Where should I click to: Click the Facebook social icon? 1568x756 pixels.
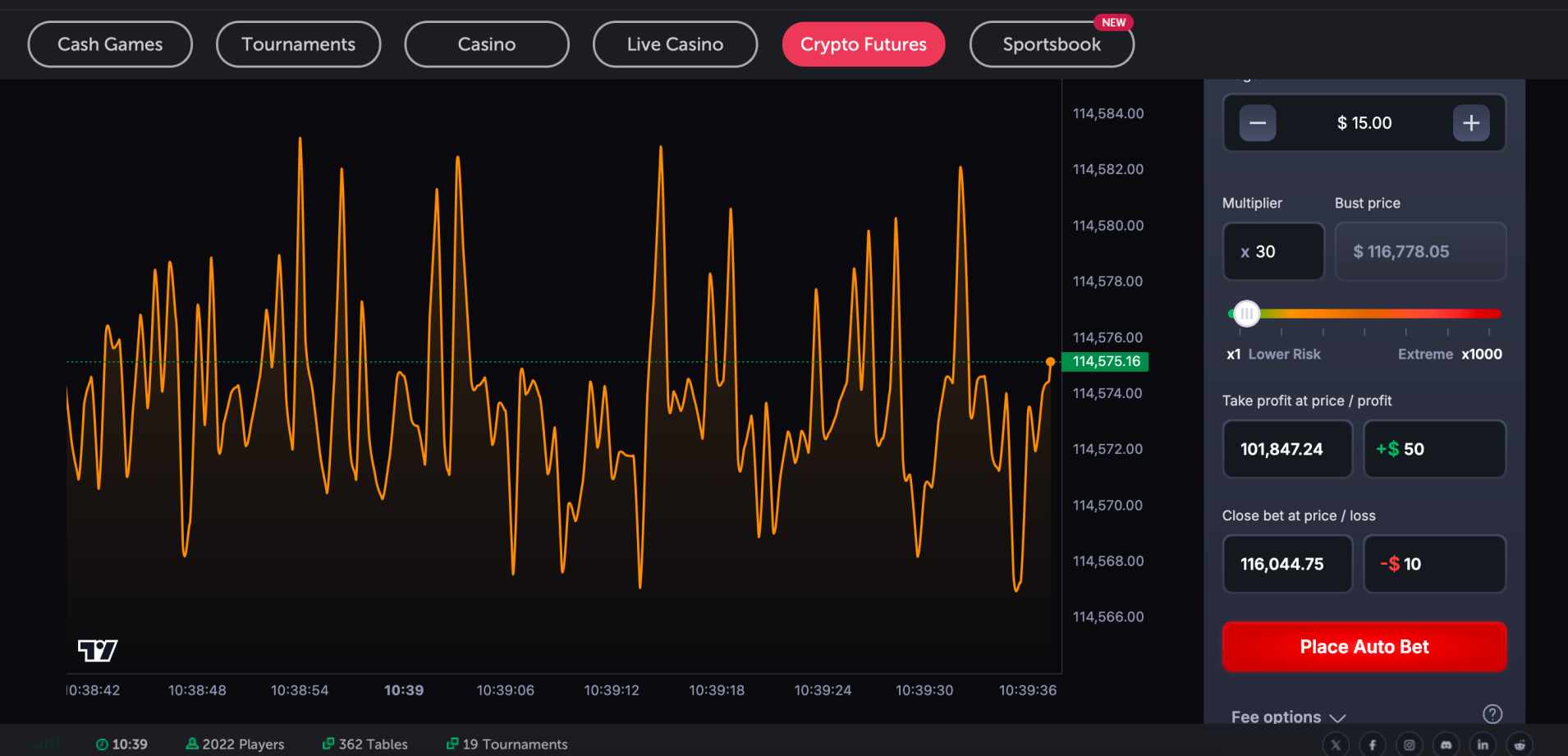pyautogui.click(x=1373, y=744)
